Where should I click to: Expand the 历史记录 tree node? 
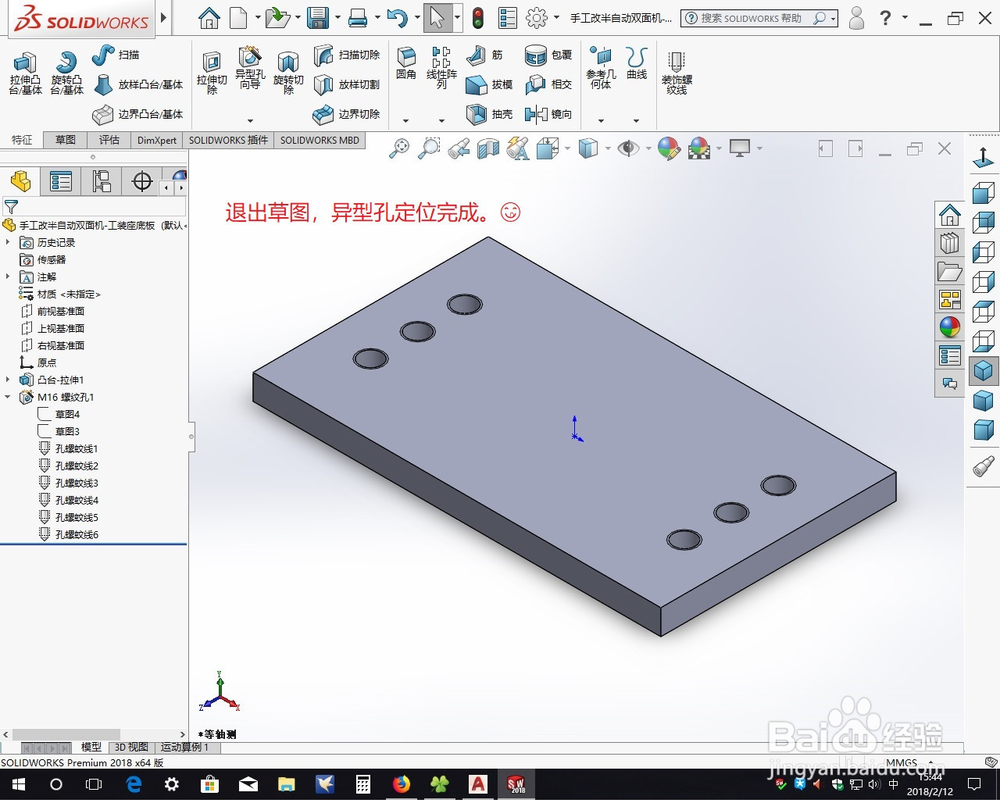8,242
